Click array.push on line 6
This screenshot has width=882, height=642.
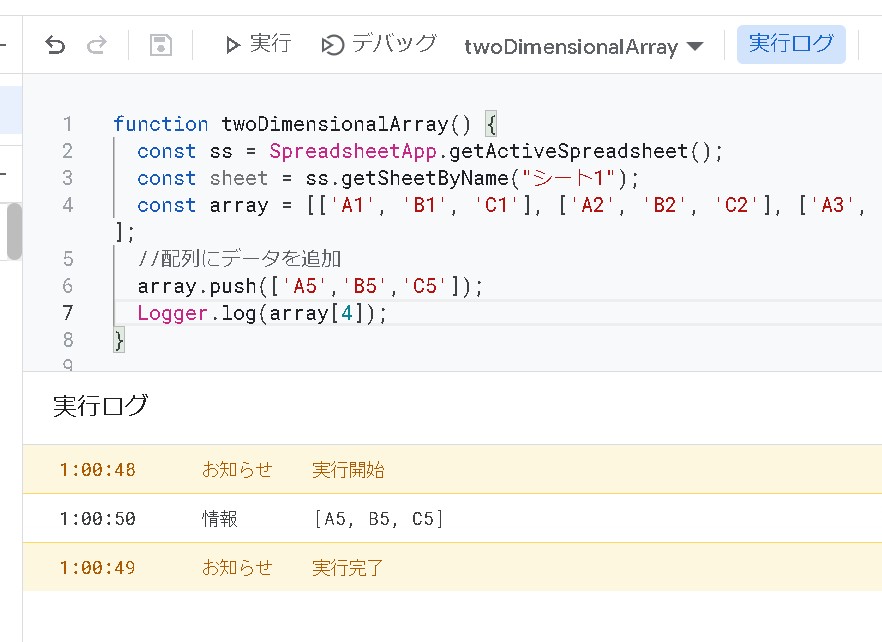[x=197, y=286]
